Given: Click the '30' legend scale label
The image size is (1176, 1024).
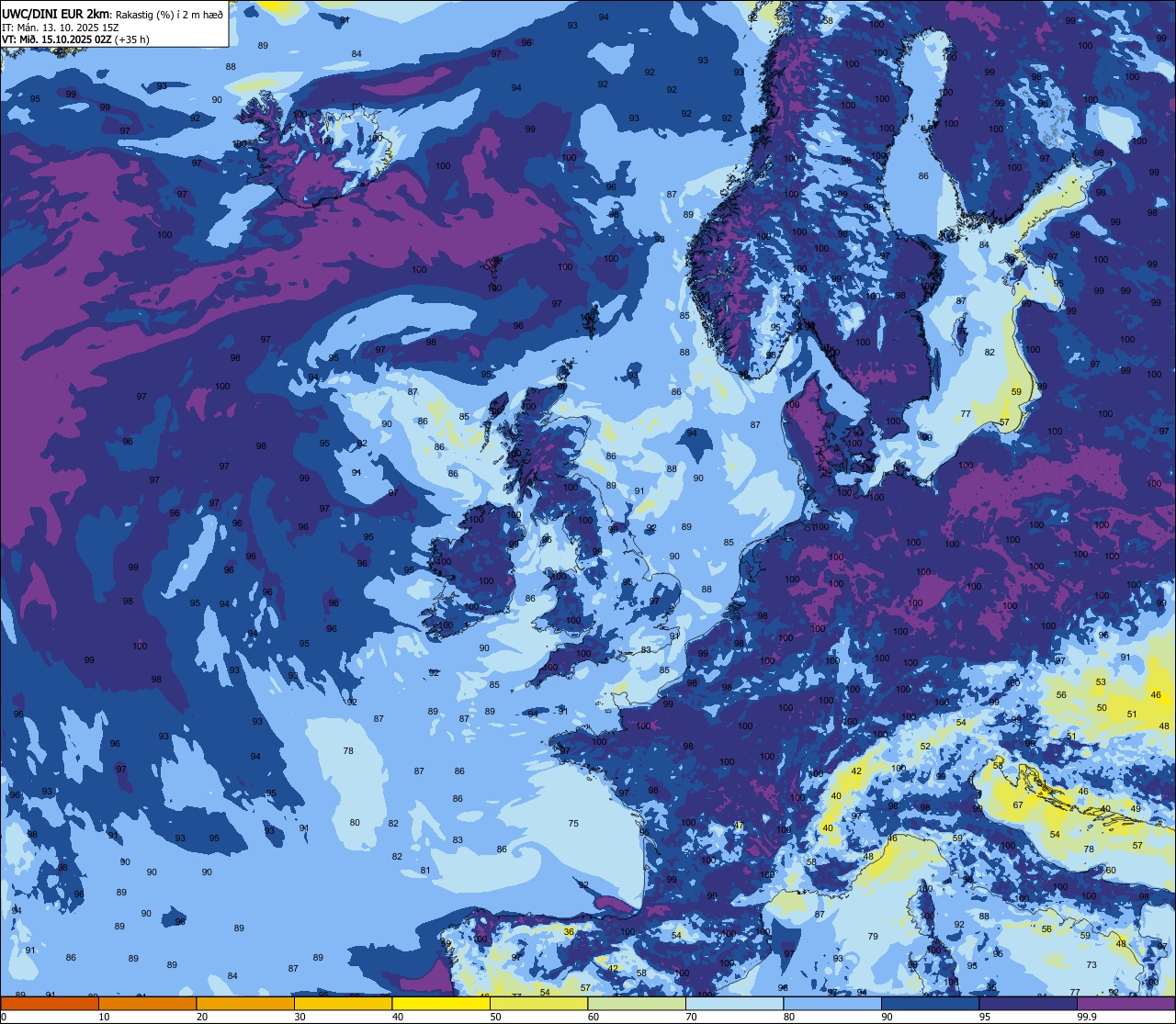Looking at the screenshot, I should pos(300,1017).
